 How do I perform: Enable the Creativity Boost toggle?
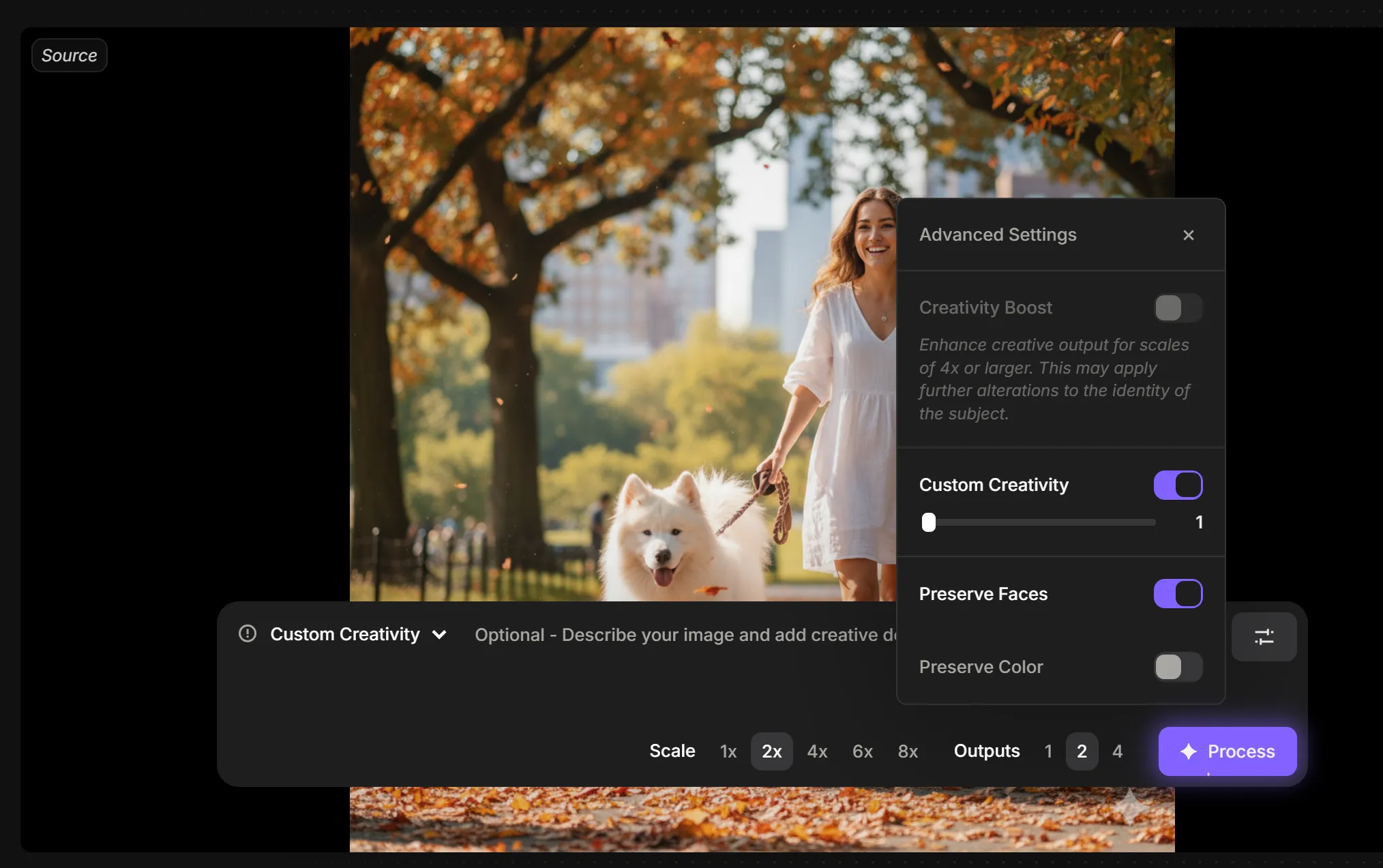click(x=1178, y=308)
